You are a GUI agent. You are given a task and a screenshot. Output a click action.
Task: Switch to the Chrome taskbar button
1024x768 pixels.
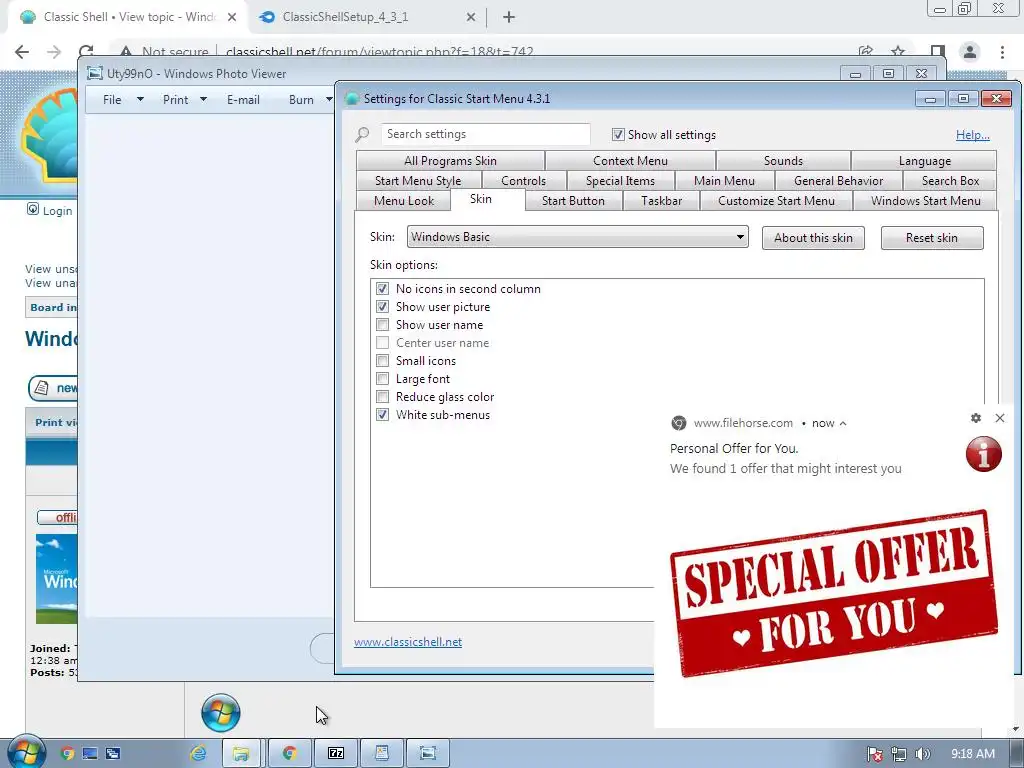(289, 754)
